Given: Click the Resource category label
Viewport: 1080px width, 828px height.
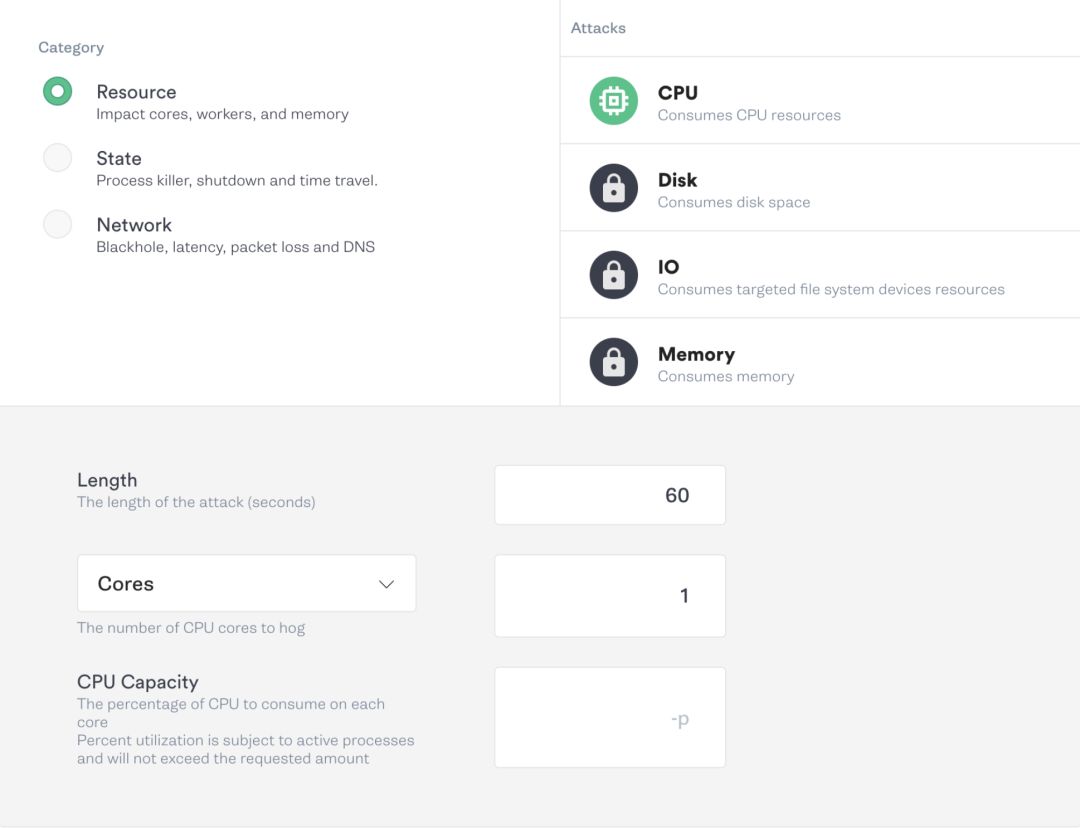Looking at the screenshot, I should click(x=136, y=92).
